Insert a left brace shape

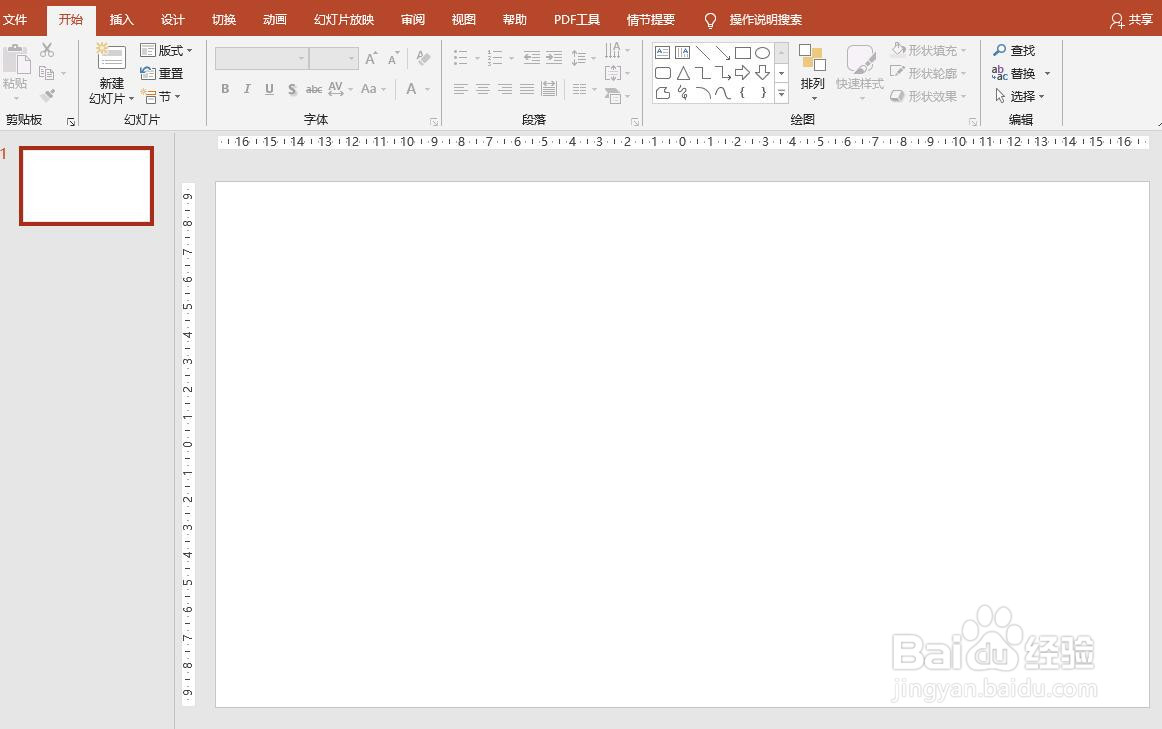click(x=743, y=93)
